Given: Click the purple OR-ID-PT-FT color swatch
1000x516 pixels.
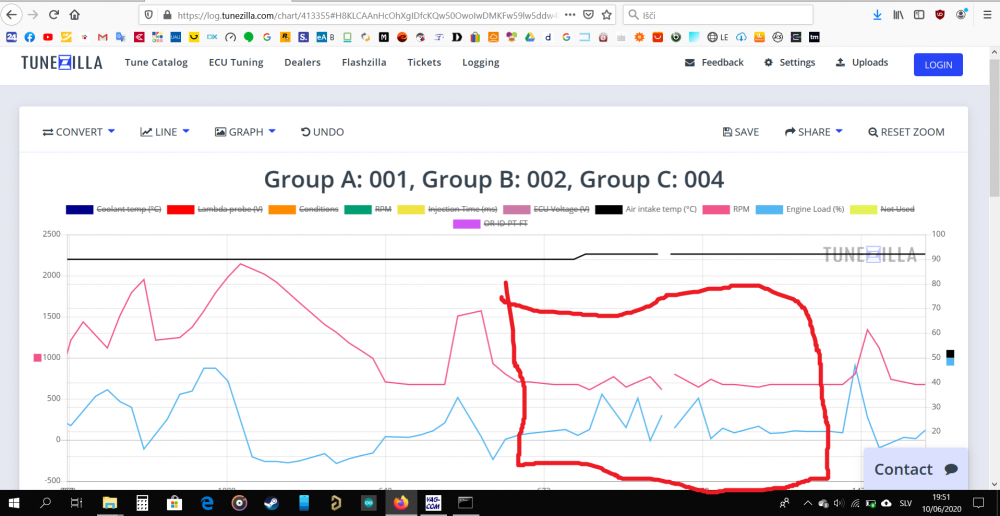Looking at the screenshot, I should tap(466, 224).
